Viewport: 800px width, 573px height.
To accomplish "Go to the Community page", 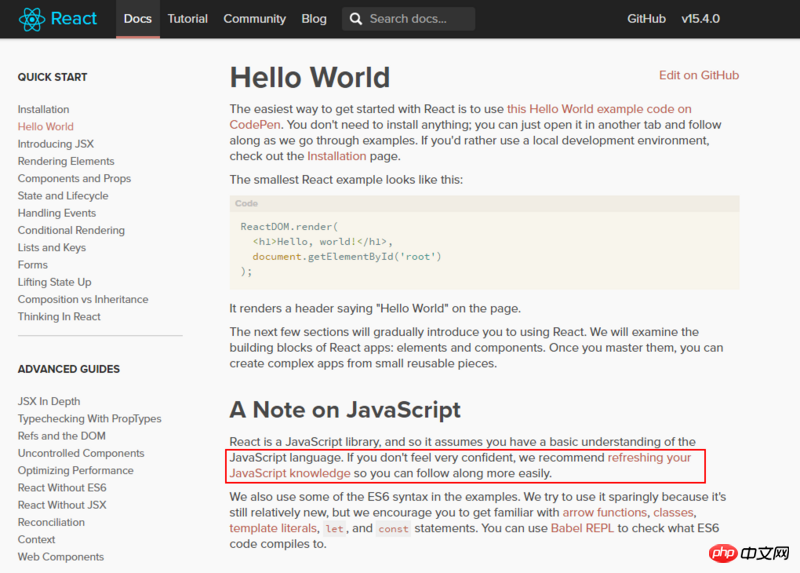I will pos(255,19).
